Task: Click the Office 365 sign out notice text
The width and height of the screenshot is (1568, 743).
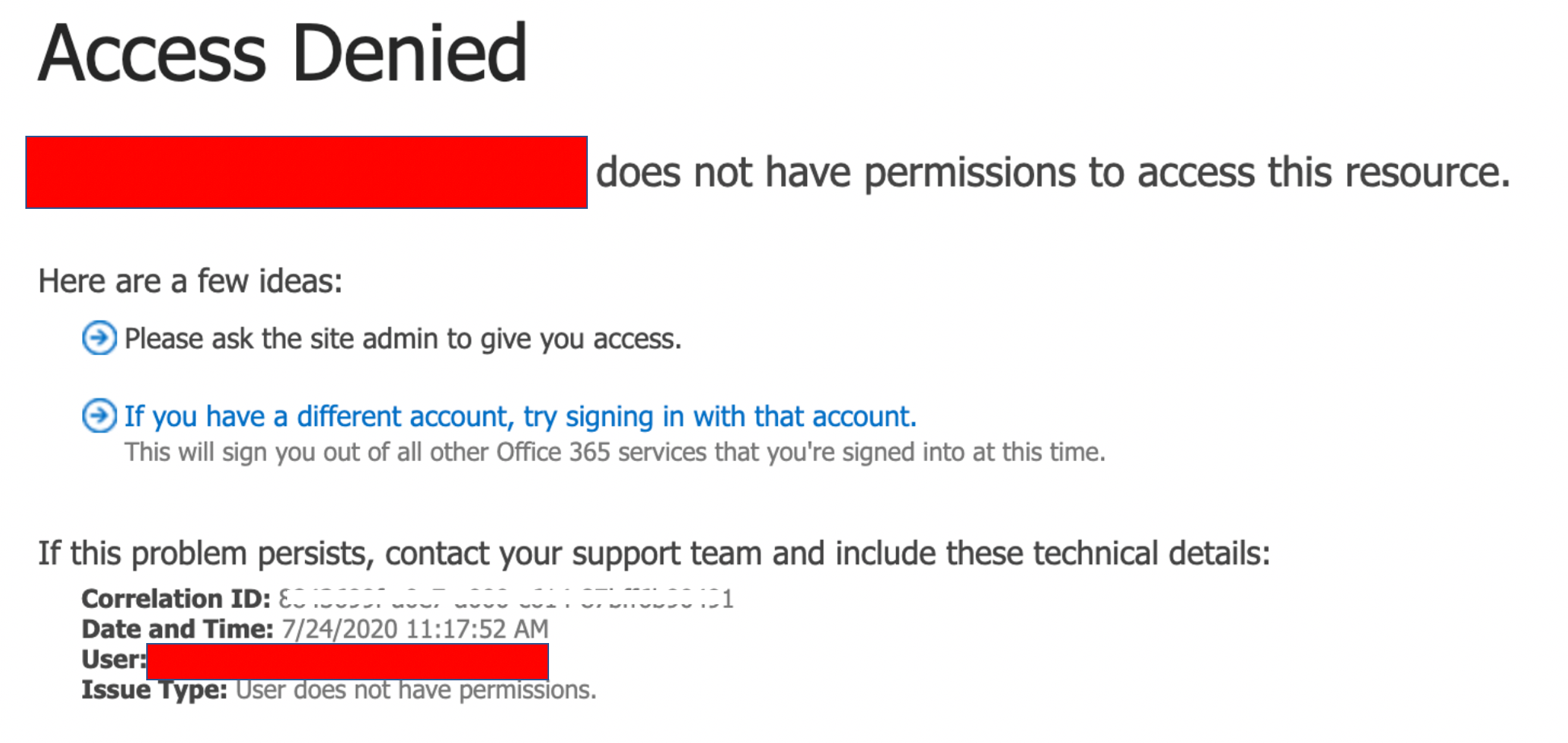Action: [x=615, y=452]
